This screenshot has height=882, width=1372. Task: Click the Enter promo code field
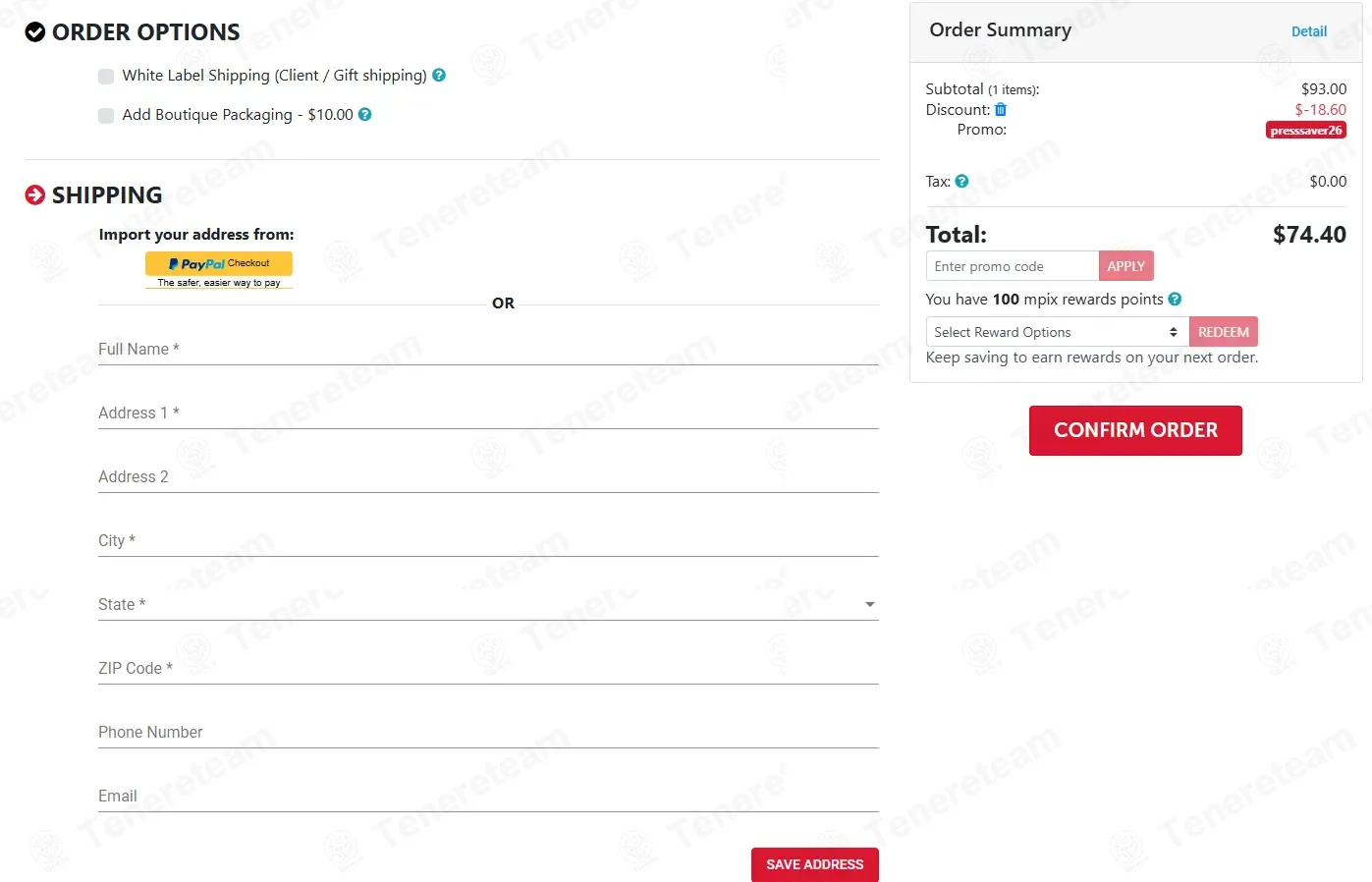(x=1012, y=266)
